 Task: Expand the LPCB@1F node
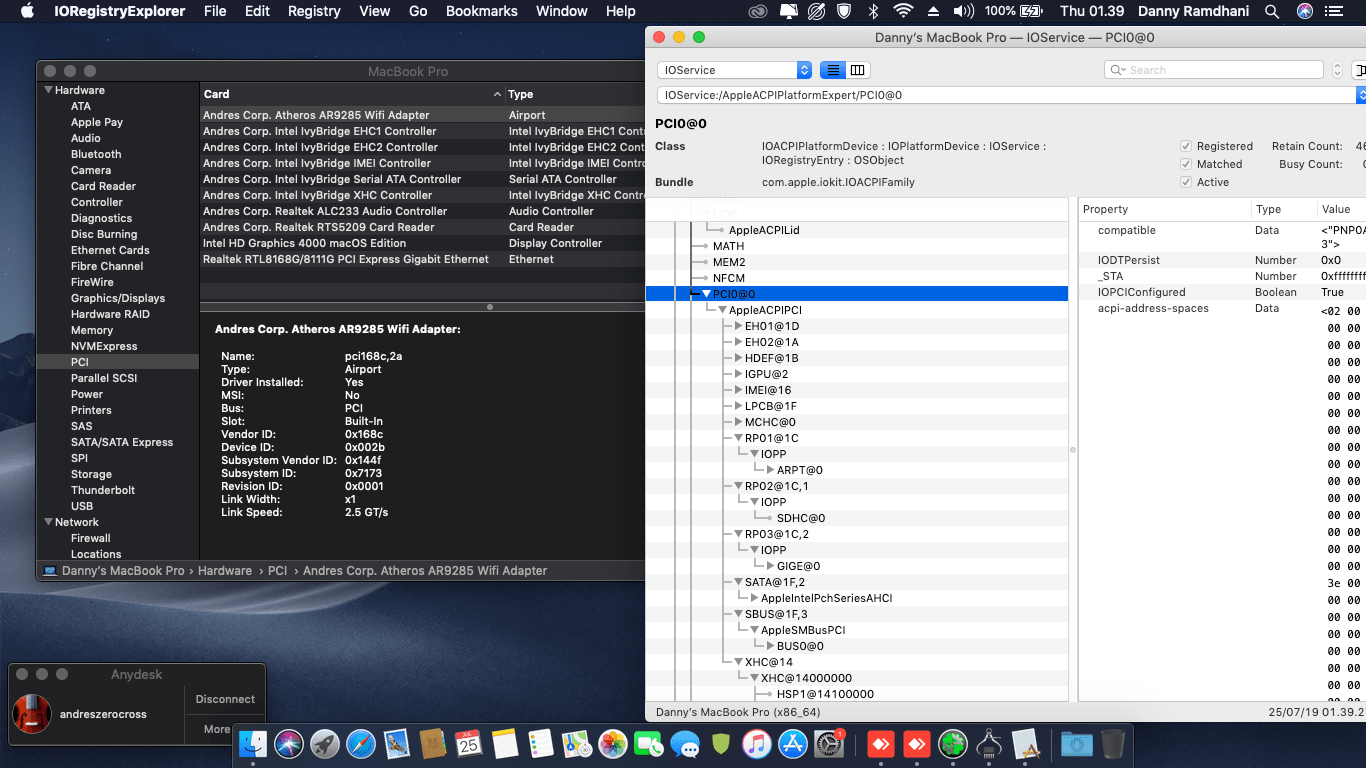[738, 406]
